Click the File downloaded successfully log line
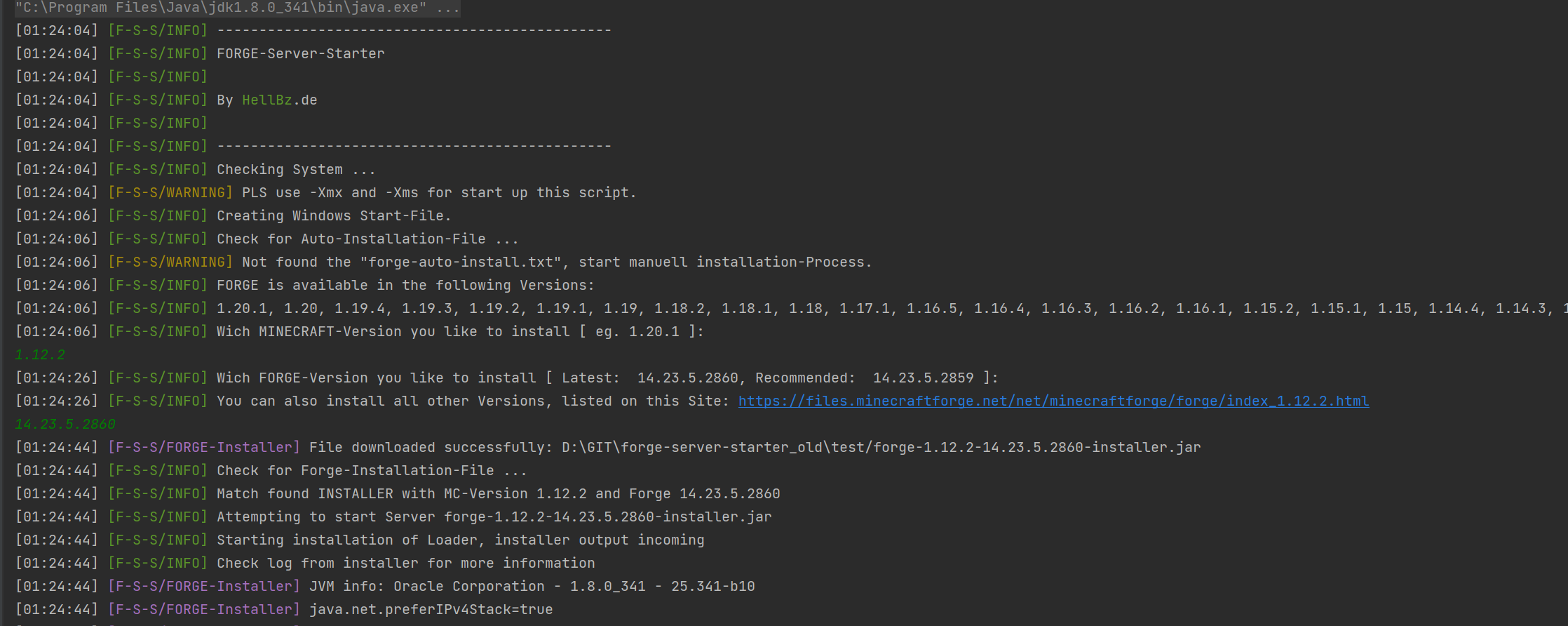1568x626 pixels. (x=755, y=447)
